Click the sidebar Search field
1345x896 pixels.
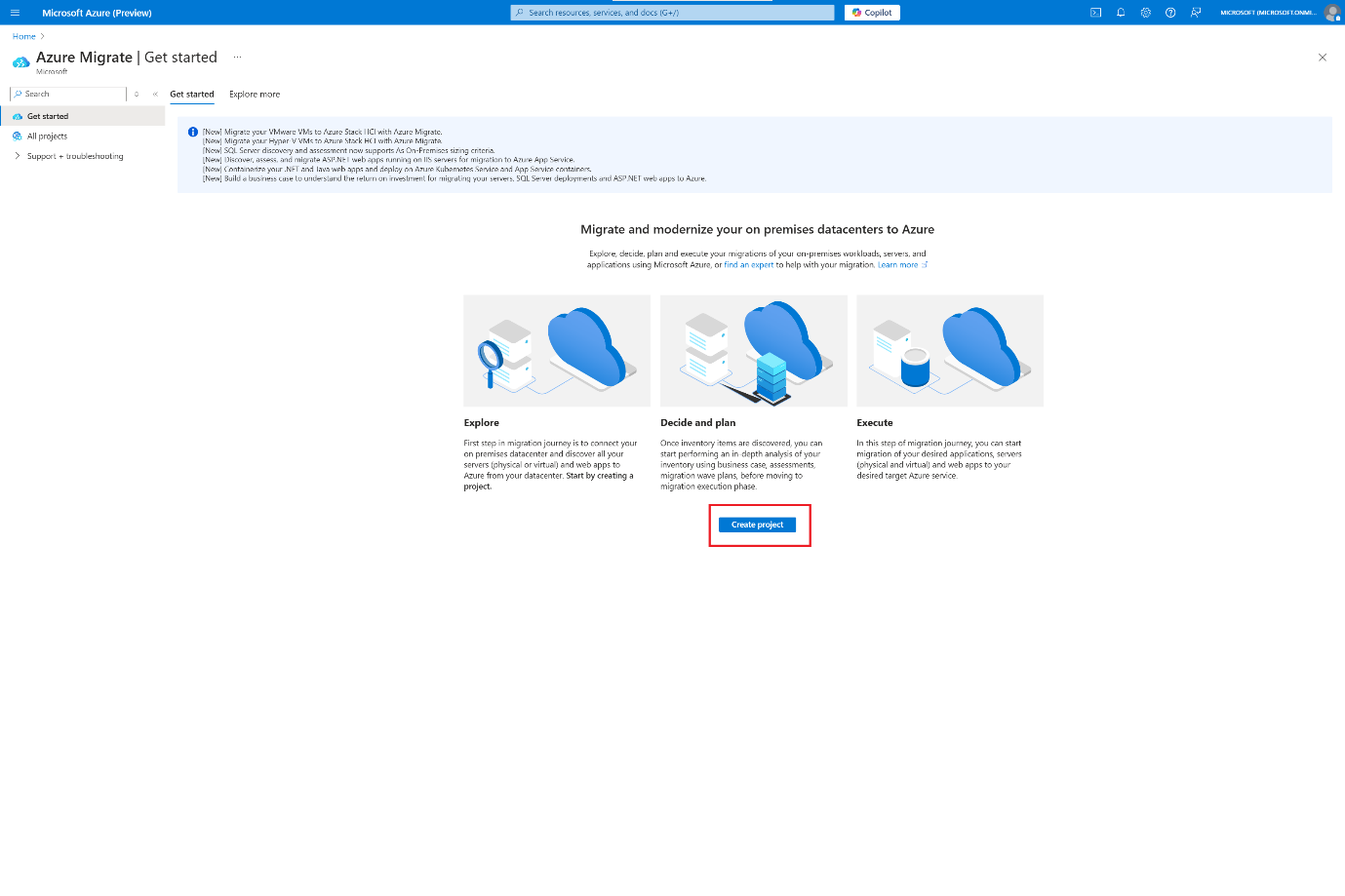tap(66, 94)
